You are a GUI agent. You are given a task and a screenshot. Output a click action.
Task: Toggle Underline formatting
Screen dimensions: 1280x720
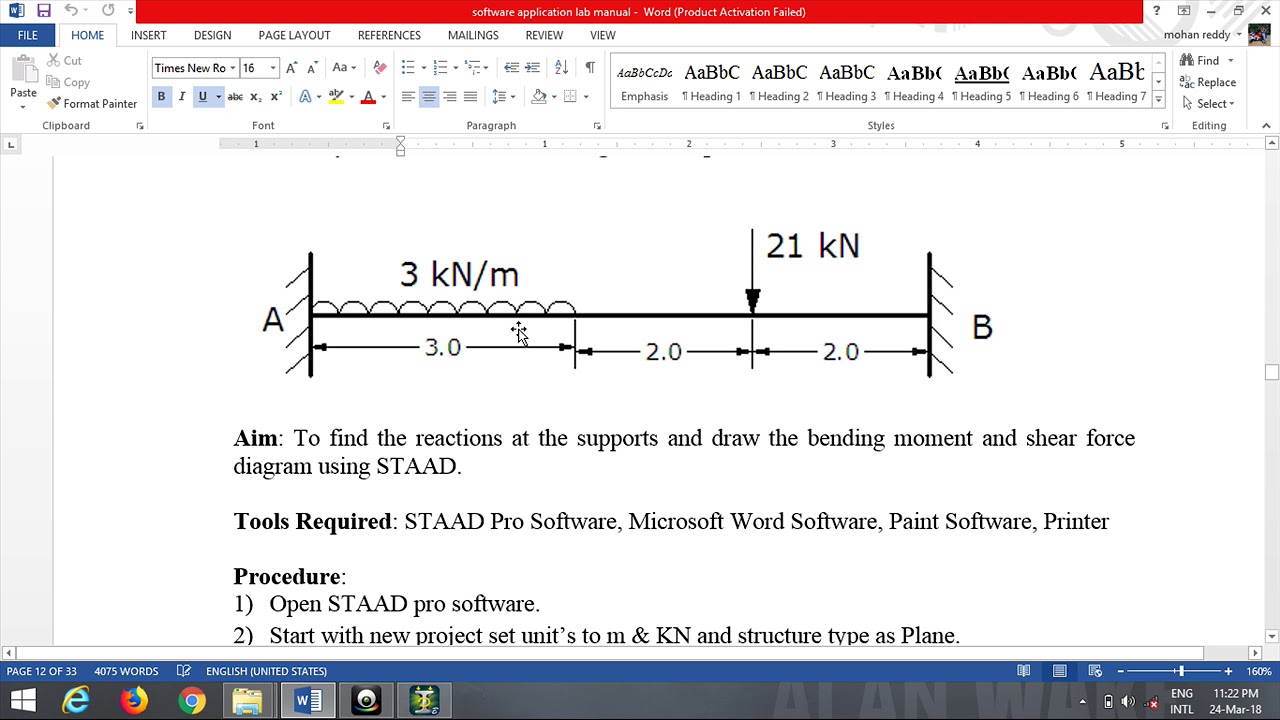coord(202,97)
